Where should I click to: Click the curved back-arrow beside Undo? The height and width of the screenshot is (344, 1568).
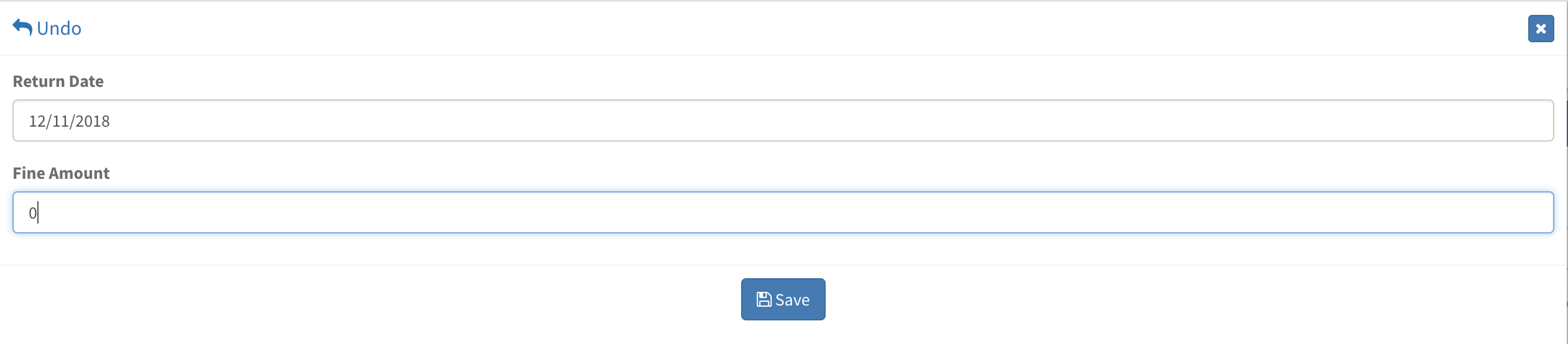(22, 28)
